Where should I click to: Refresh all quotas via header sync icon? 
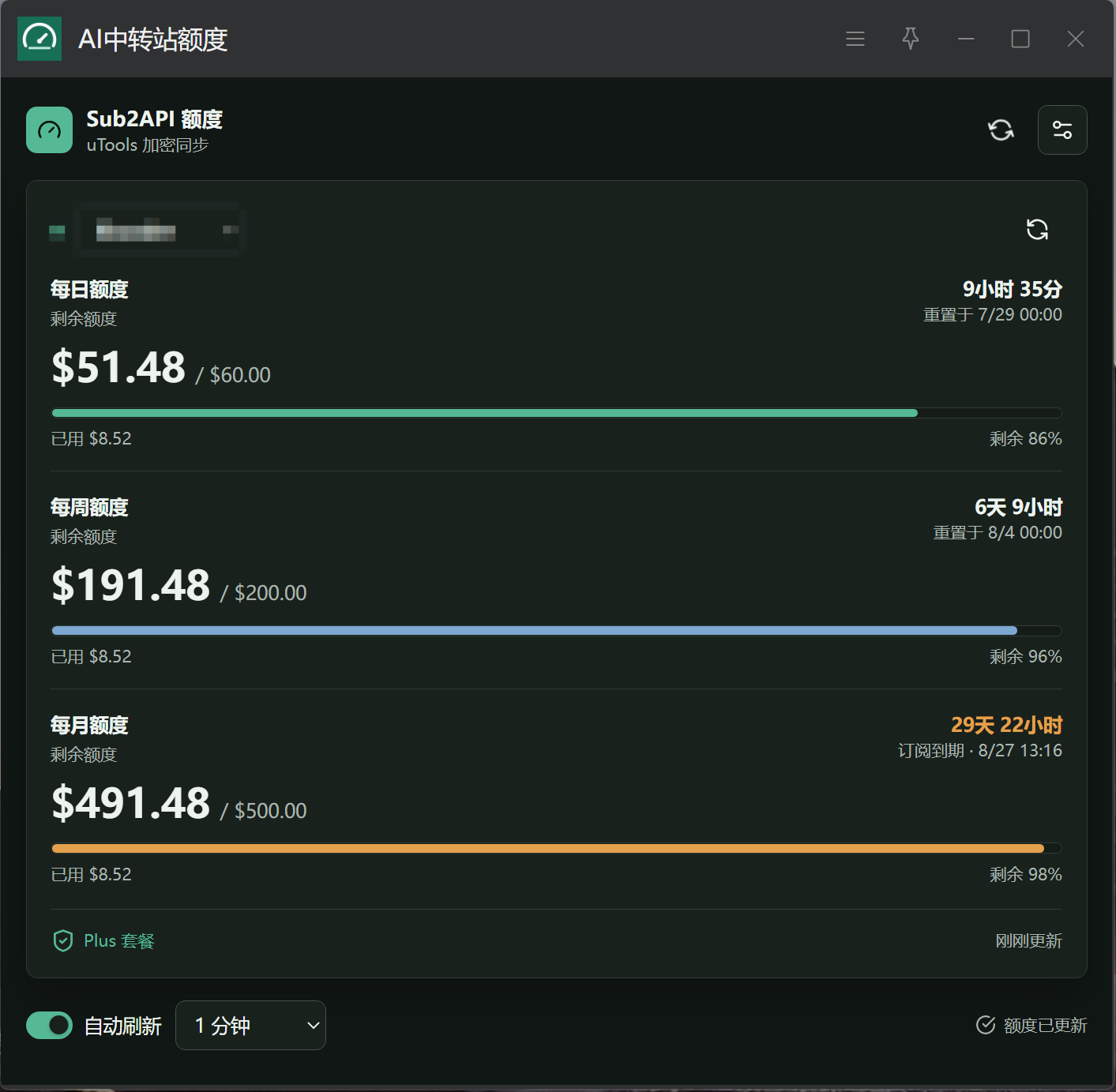click(1001, 130)
